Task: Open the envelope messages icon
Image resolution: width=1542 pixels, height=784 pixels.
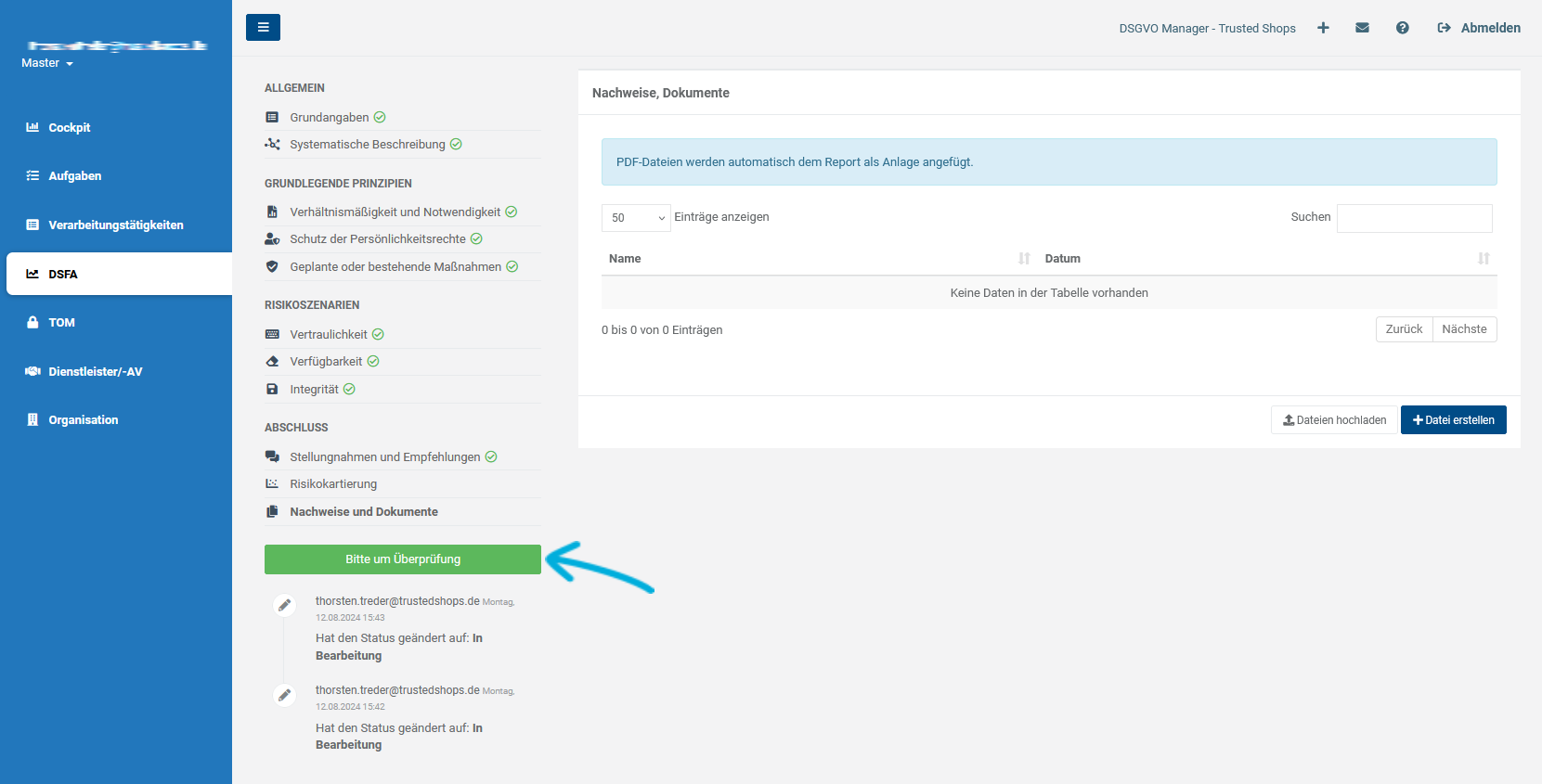Action: pyautogui.click(x=1362, y=28)
